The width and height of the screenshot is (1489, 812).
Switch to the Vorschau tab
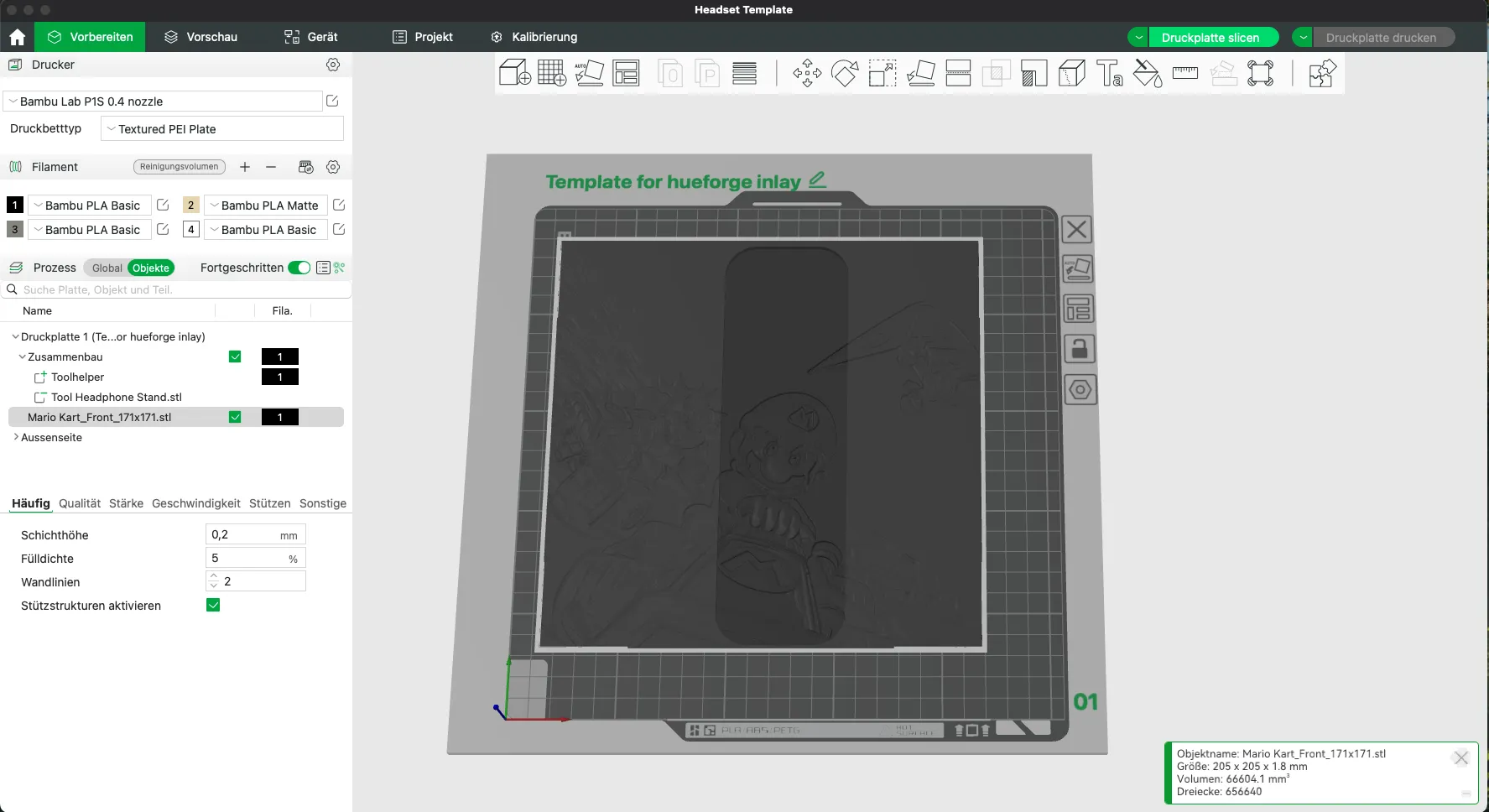coord(201,37)
